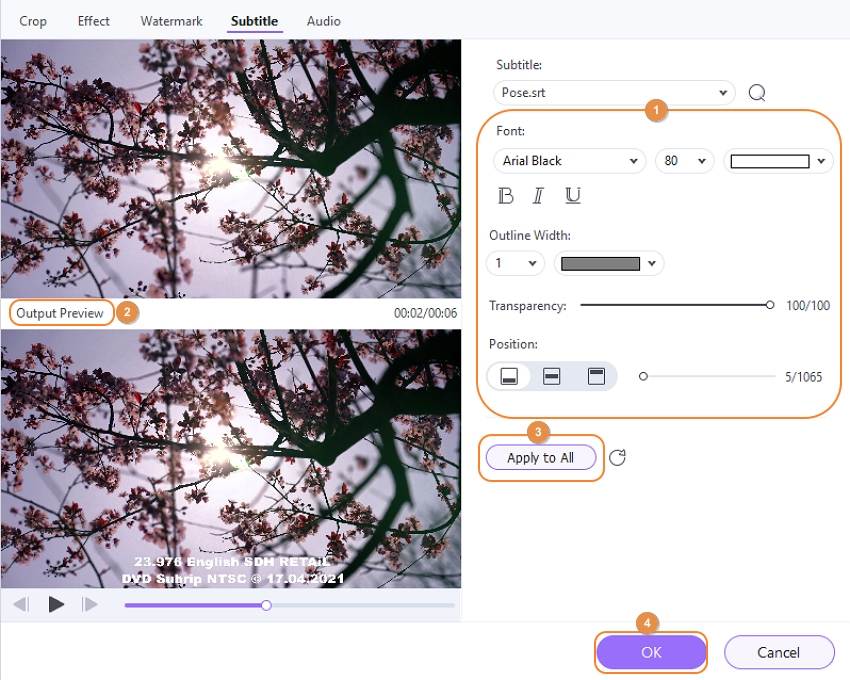
Task: Play the video preview
Action: click(x=56, y=604)
